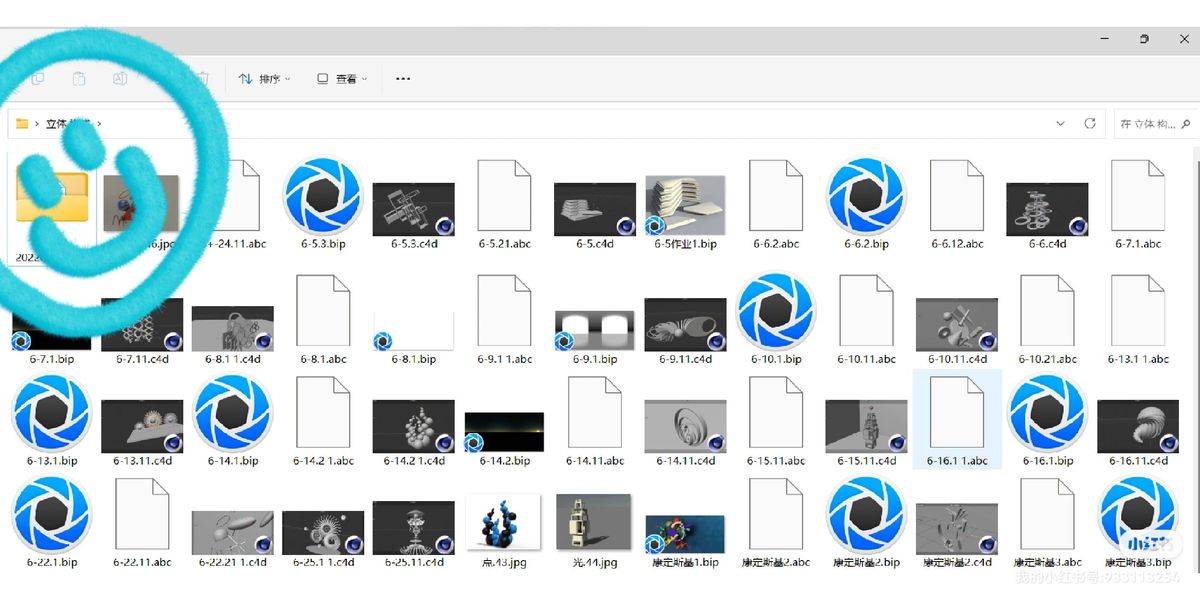Select the blank file 6-8.1.abc

[323, 319]
